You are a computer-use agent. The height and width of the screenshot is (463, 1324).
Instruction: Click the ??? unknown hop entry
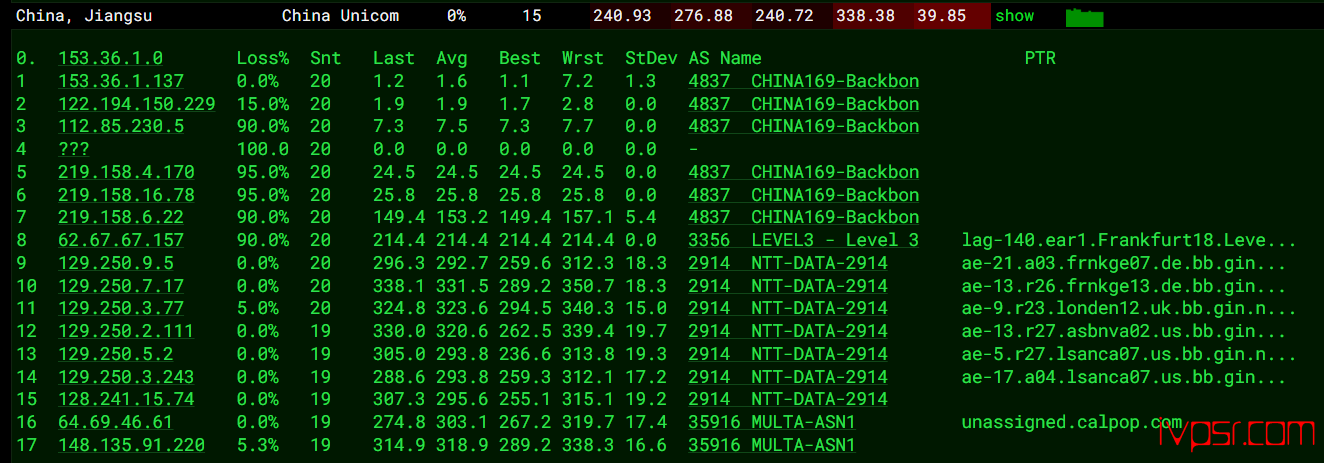(74, 149)
